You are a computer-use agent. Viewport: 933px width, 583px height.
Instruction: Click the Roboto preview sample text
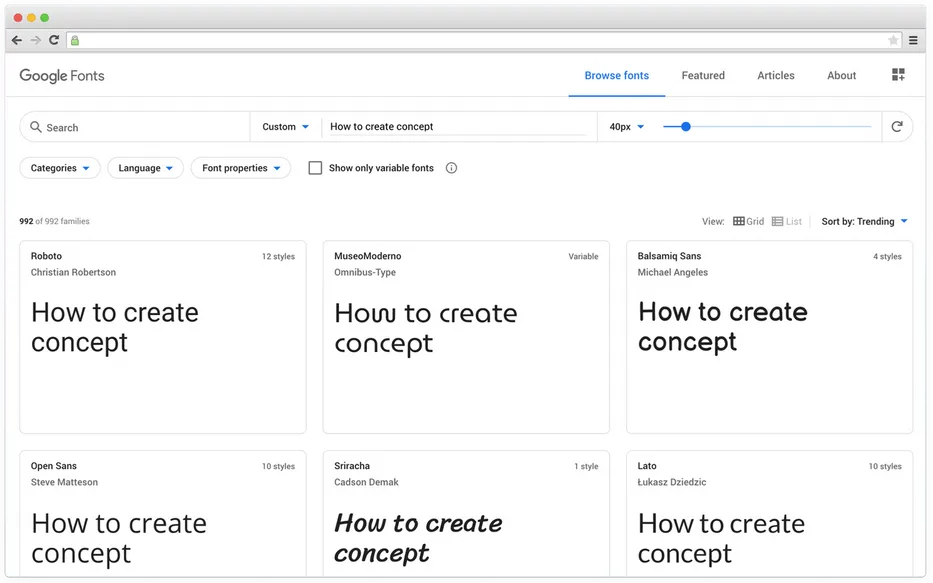114,327
